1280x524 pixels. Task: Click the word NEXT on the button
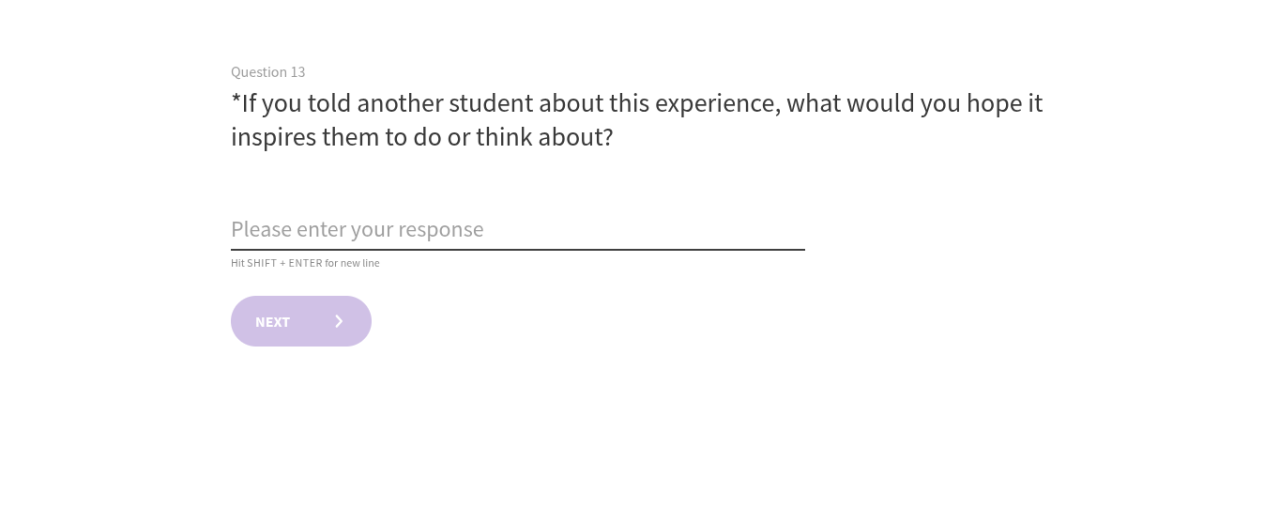pyautogui.click(x=272, y=322)
